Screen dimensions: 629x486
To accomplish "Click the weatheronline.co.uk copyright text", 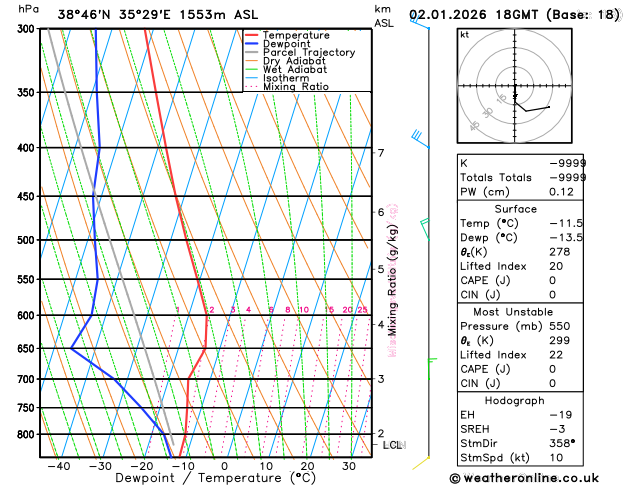I will (524, 478).
